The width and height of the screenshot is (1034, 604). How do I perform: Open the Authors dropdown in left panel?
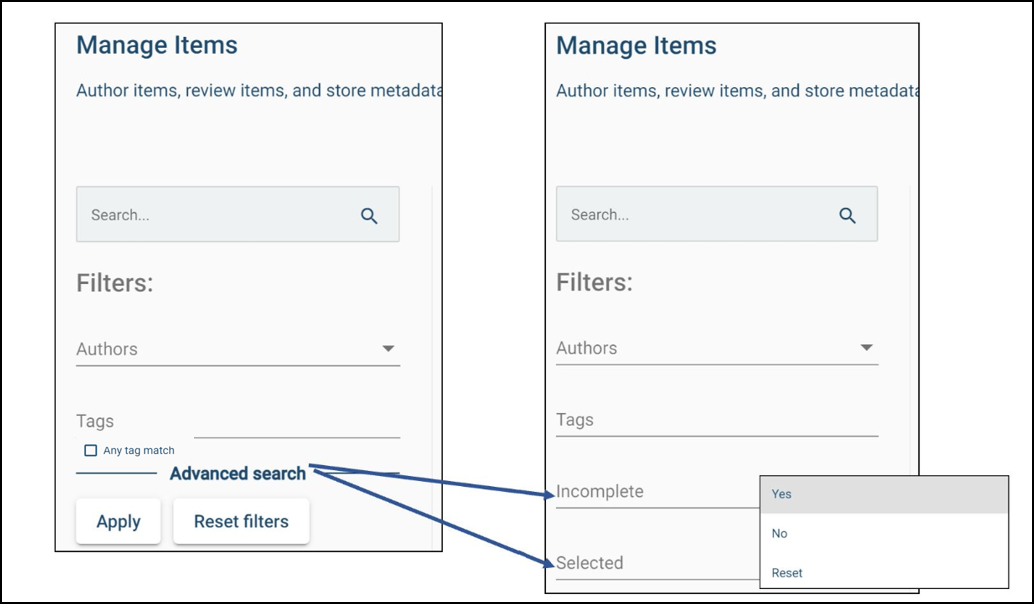(x=238, y=349)
